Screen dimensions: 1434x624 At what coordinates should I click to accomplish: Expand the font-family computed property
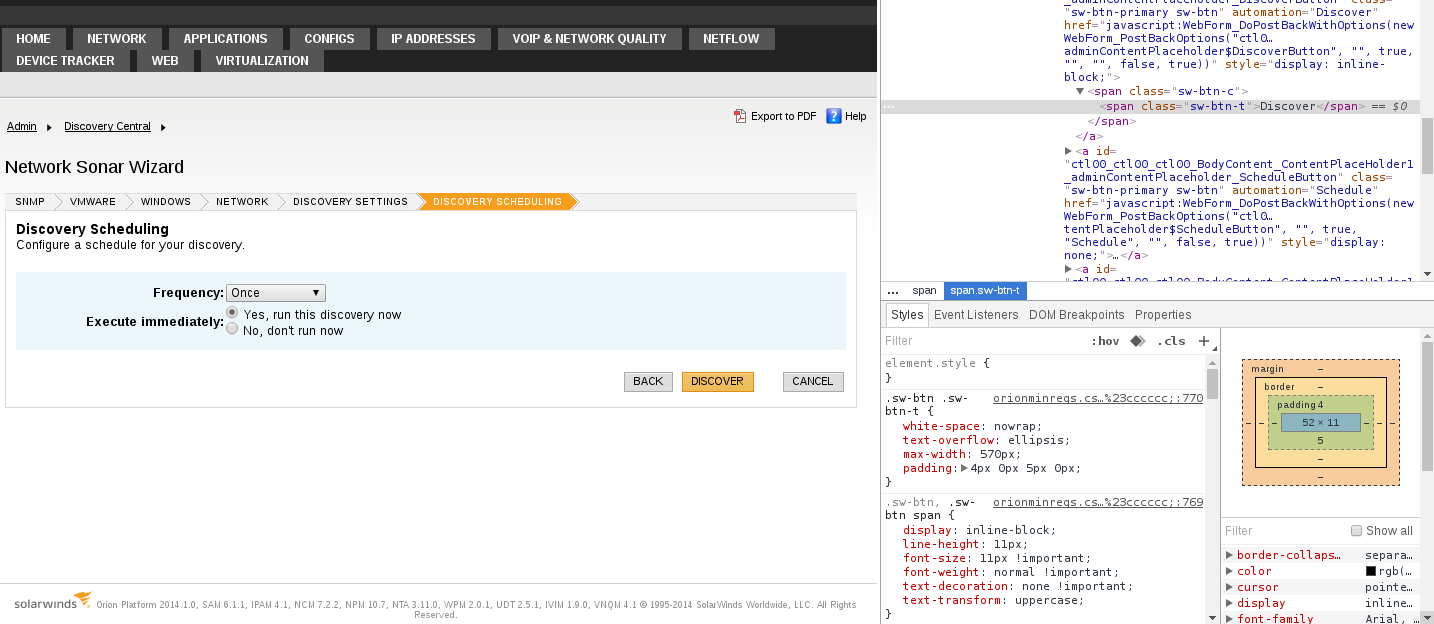pyautogui.click(x=1229, y=619)
